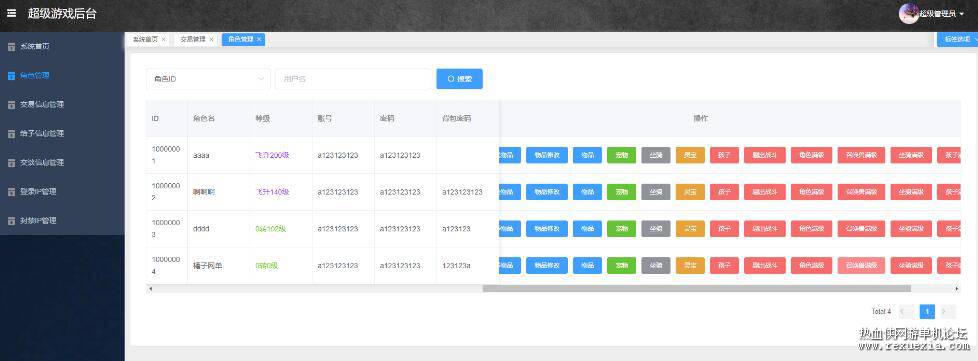Click the short blue 物品 button in 啊啊啊 row

pos(588,192)
